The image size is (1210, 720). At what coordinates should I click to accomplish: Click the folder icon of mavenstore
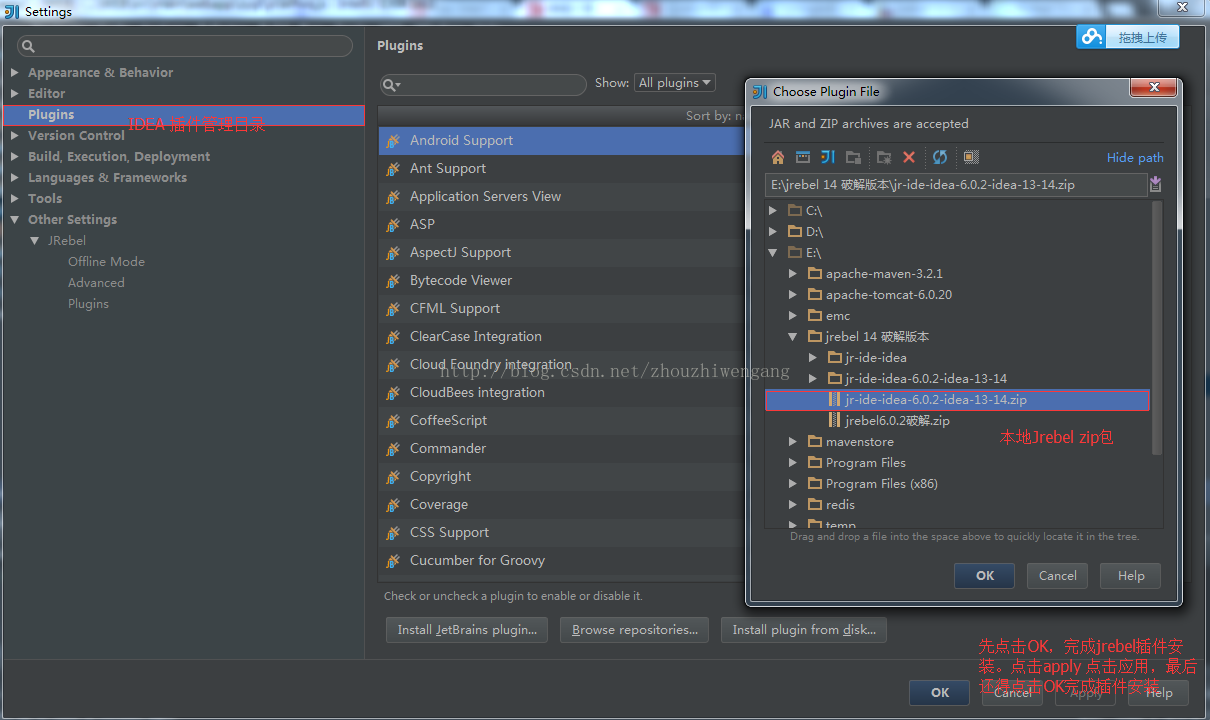pos(815,441)
